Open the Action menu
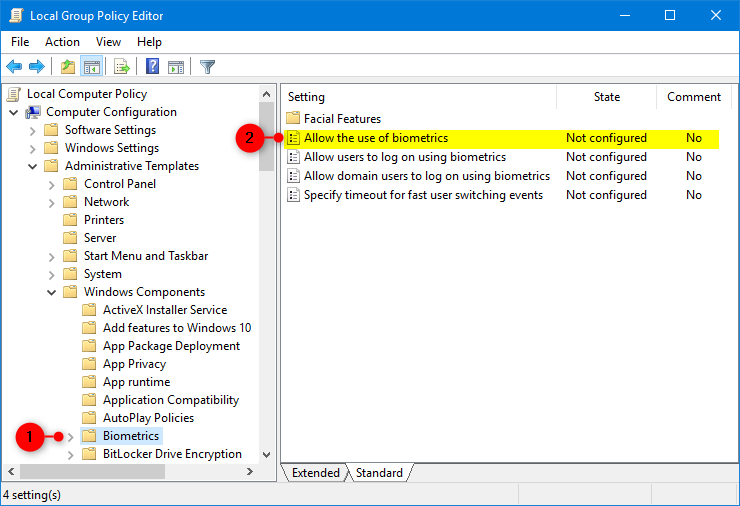This screenshot has width=740, height=506. (x=62, y=42)
